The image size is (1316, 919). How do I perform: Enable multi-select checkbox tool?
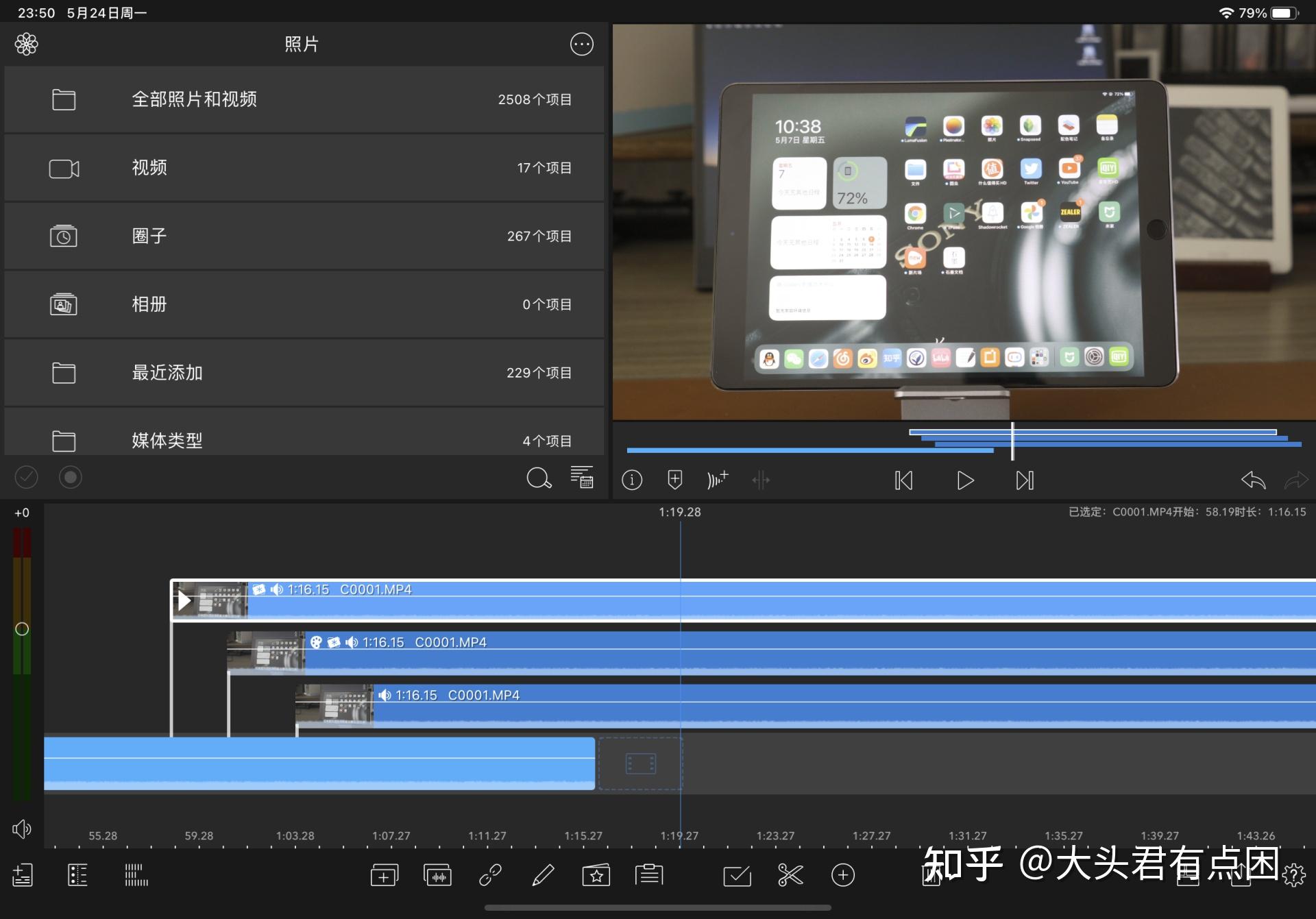tap(738, 875)
